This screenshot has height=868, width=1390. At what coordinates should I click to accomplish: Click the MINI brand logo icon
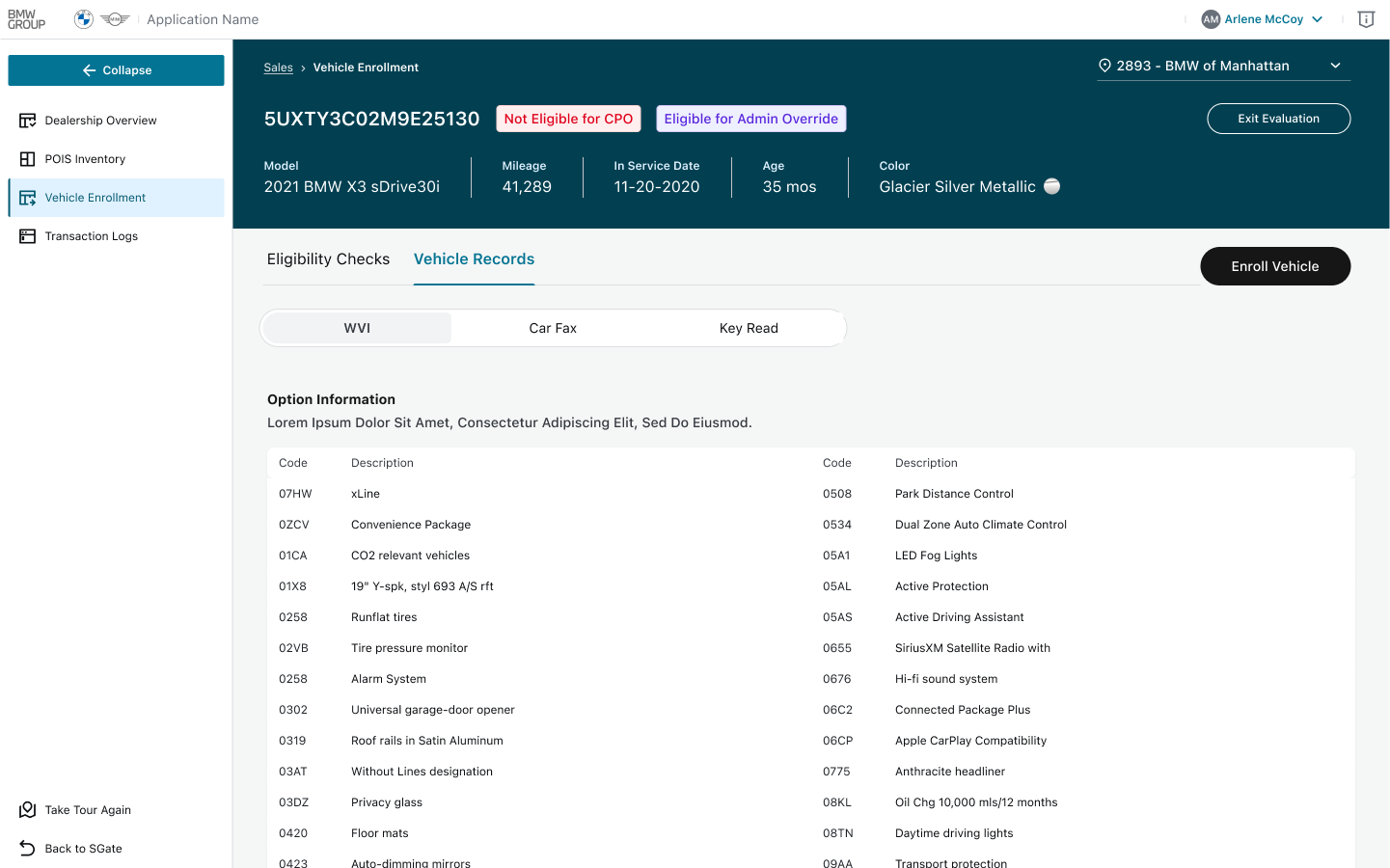click(x=115, y=19)
